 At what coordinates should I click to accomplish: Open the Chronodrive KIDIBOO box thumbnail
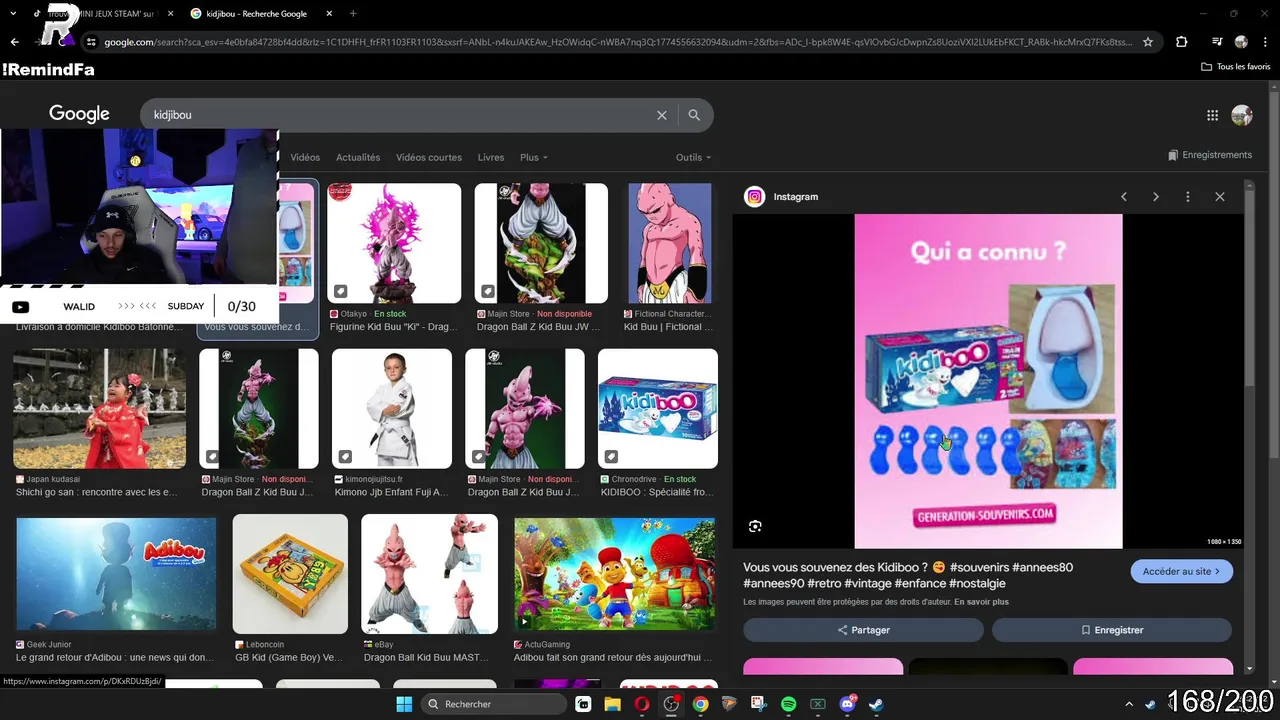pyautogui.click(x=657, y=409)
